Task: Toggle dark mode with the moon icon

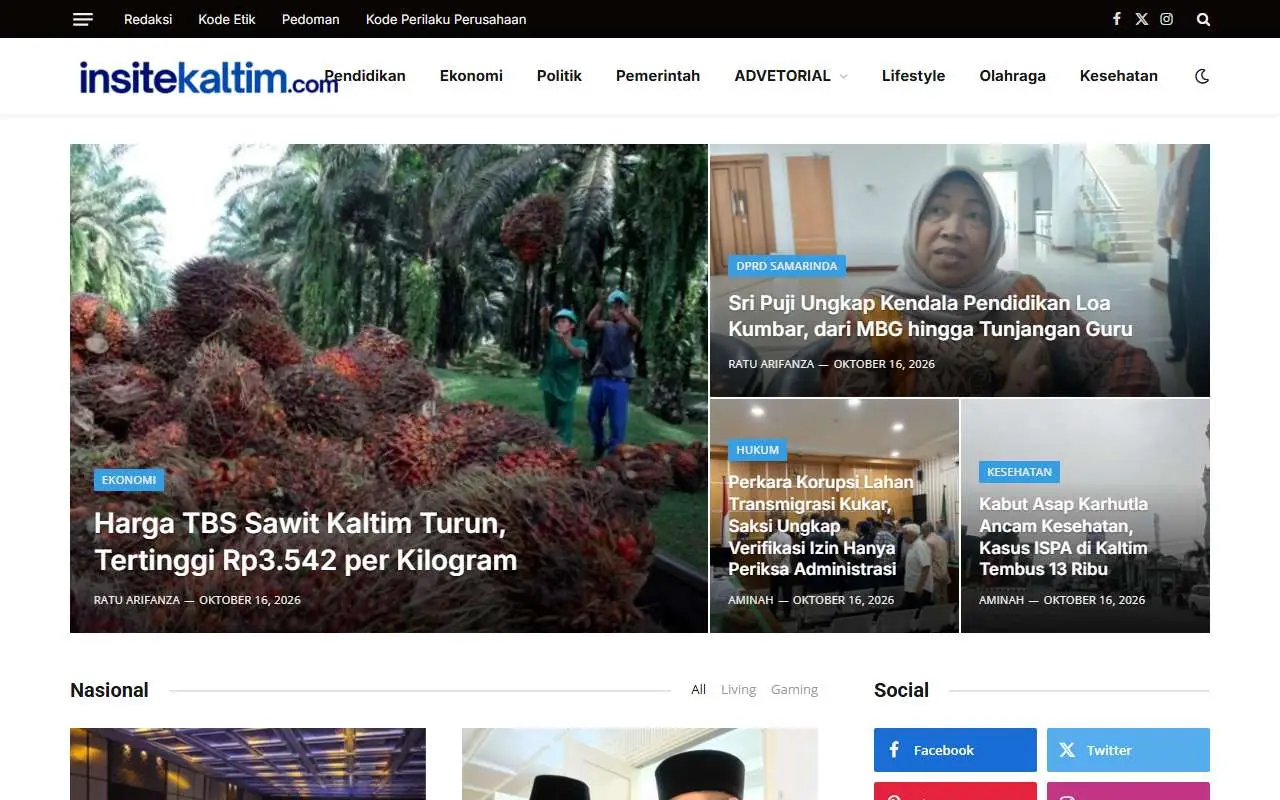Action: (x=1202, y=76)
